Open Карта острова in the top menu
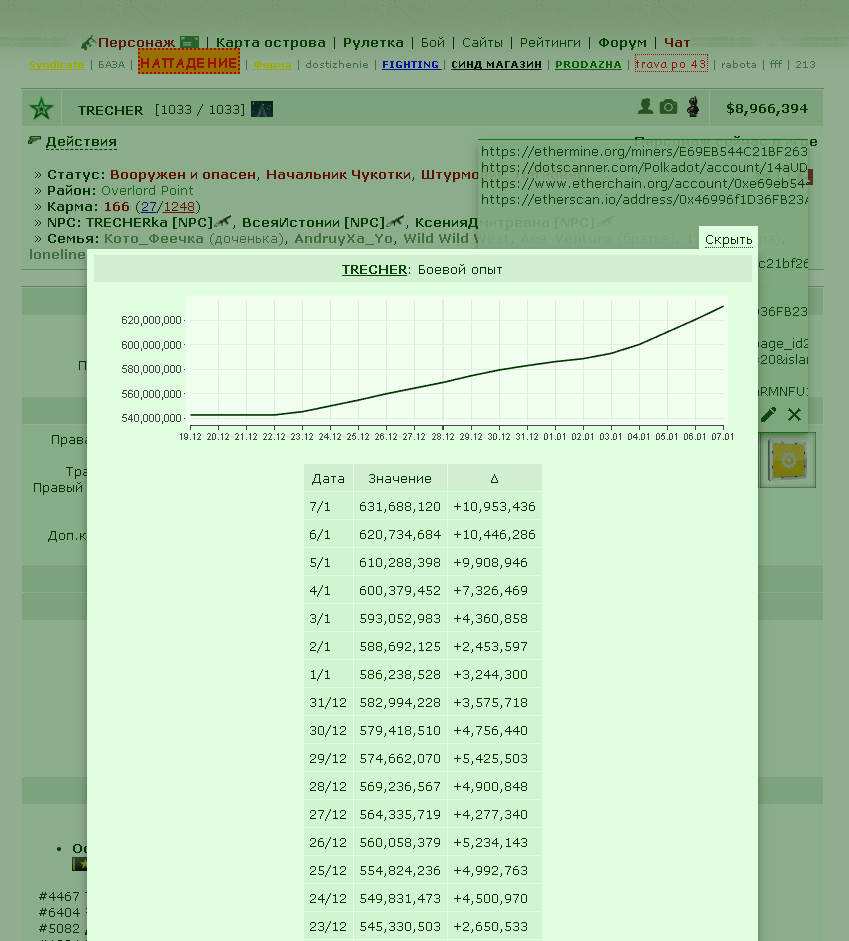Screen dimensions: 849x941 271,43
